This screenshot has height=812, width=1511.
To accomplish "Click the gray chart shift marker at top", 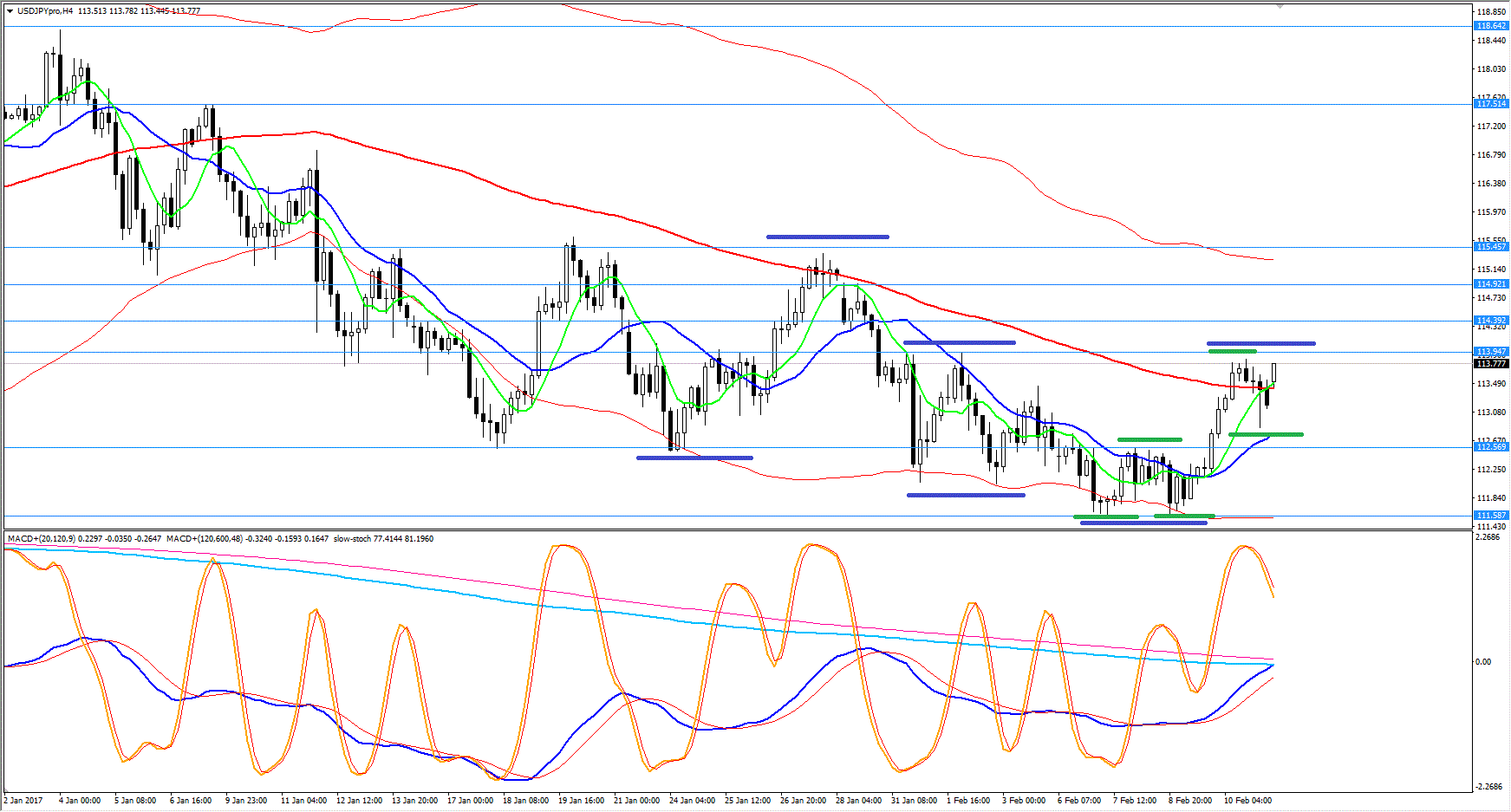I will tap(1280, 6).
